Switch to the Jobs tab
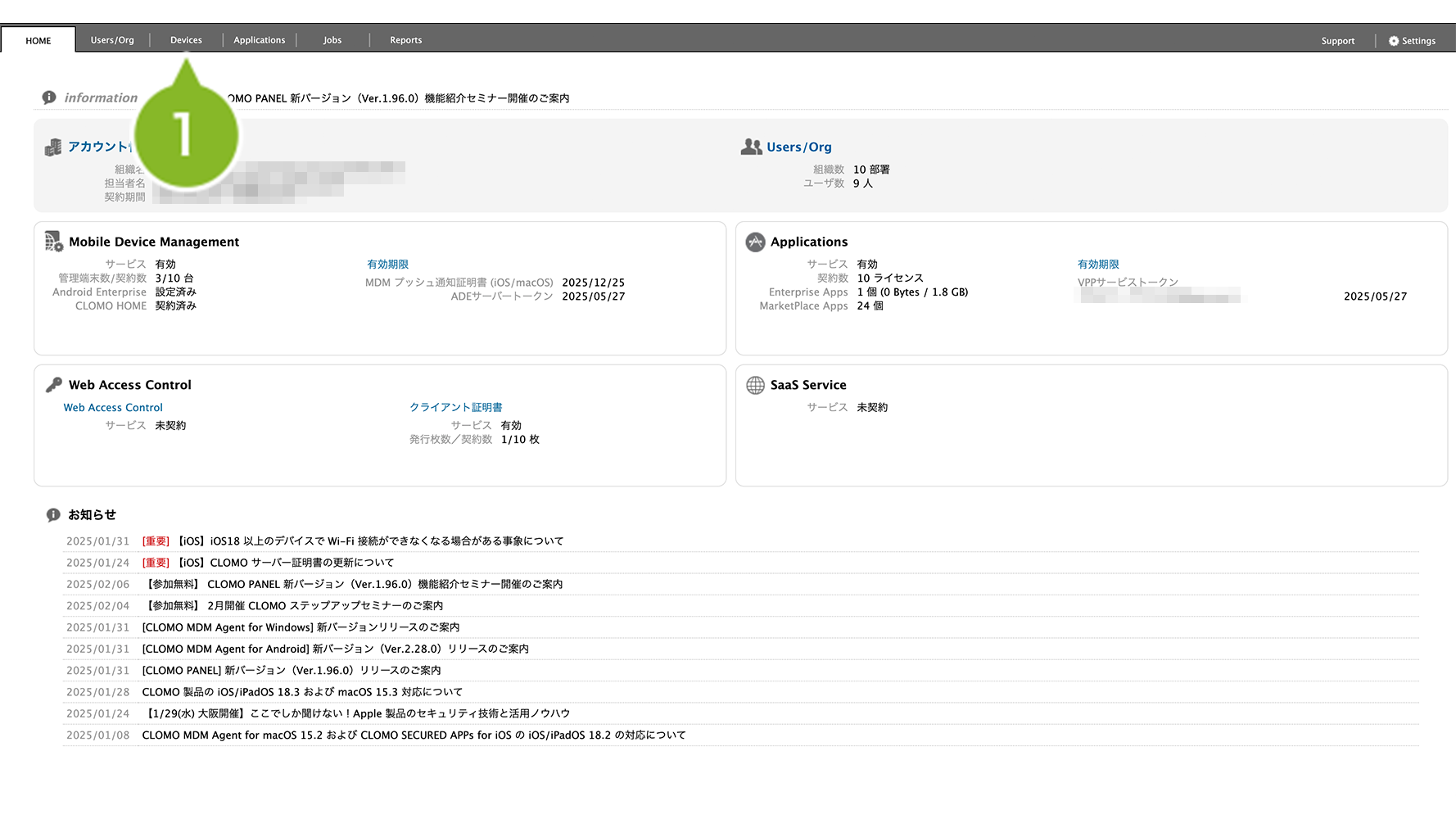The width and height of the screenshot is (1456, 819). coord(332,40)
